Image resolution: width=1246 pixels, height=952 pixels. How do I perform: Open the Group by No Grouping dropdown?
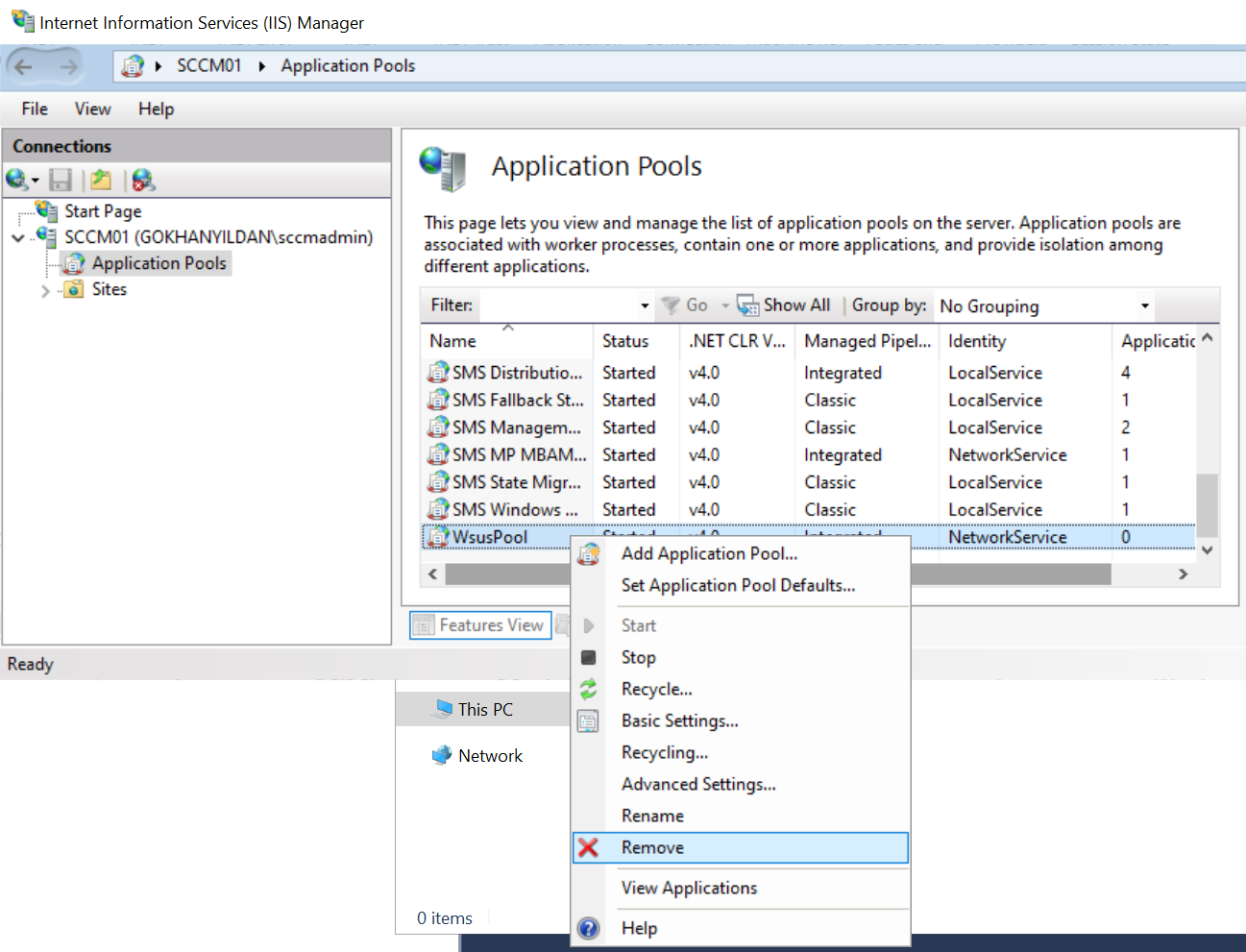1144,305
